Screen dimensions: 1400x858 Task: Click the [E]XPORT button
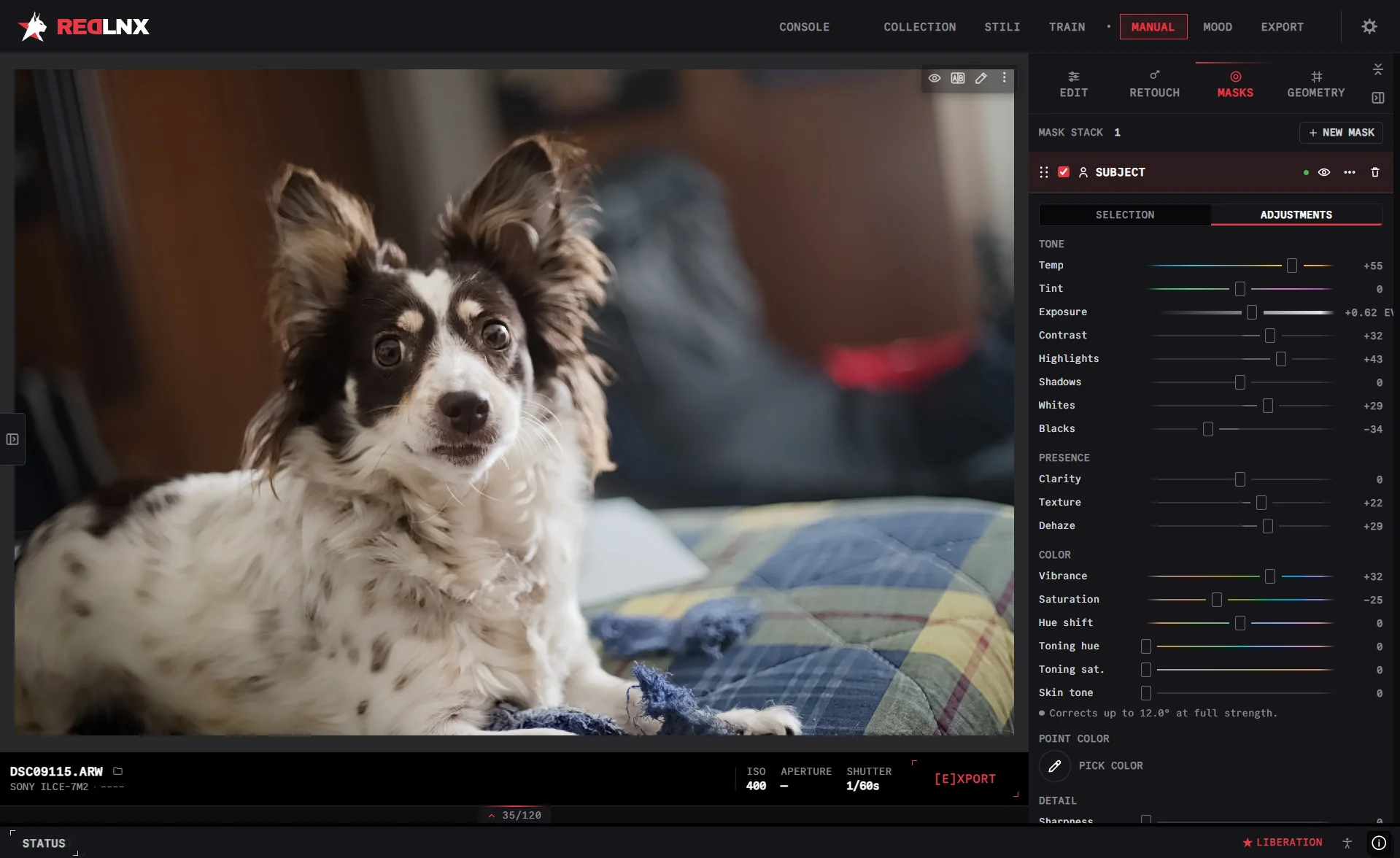pos(965,779)
